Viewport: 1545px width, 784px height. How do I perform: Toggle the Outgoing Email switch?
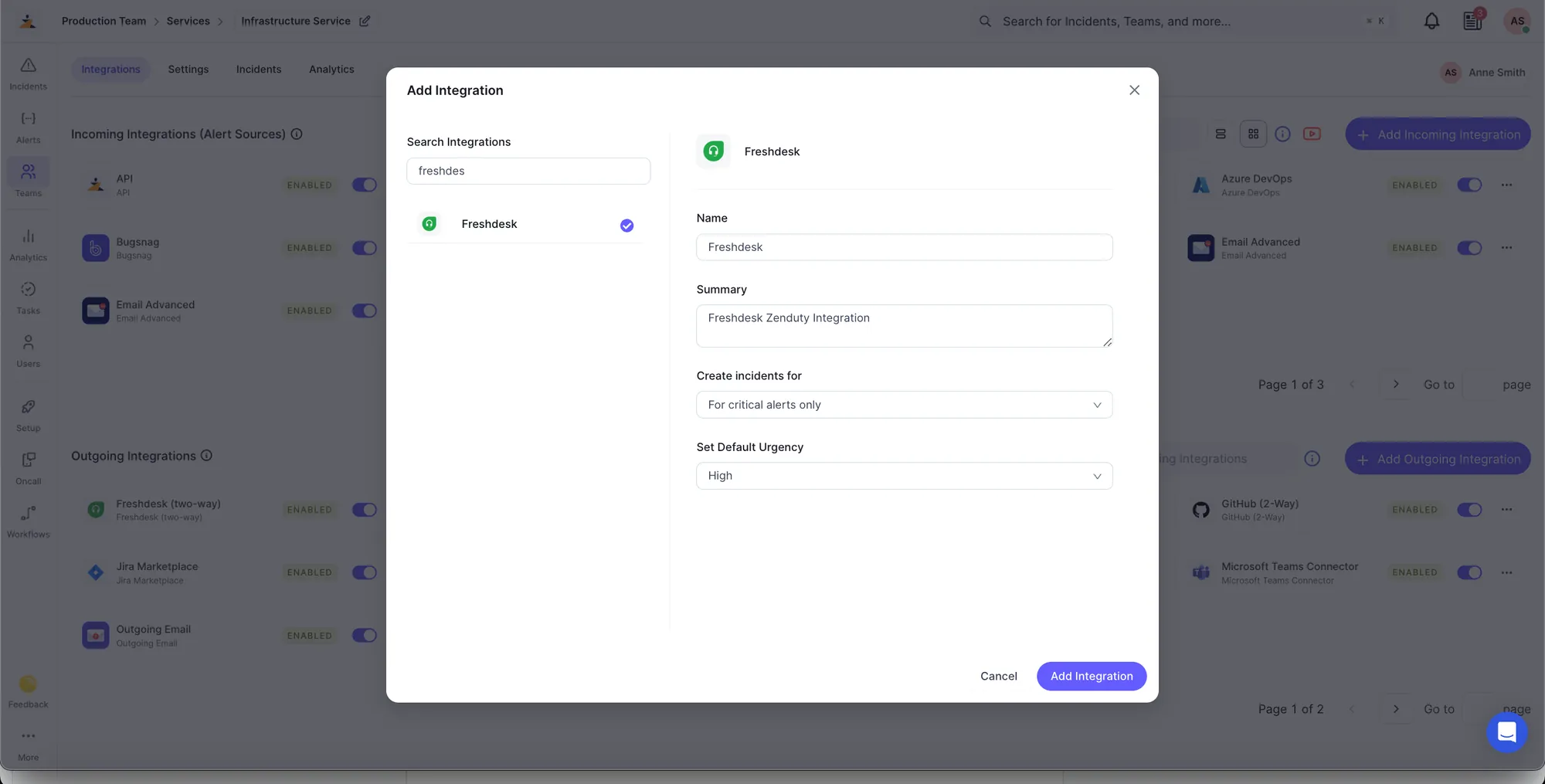coord(365,635)
